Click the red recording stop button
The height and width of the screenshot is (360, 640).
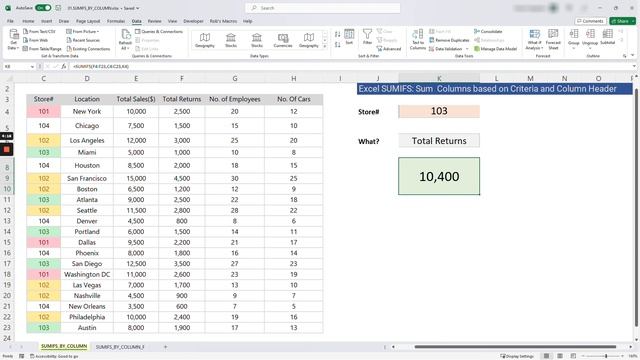click(7, 149)
